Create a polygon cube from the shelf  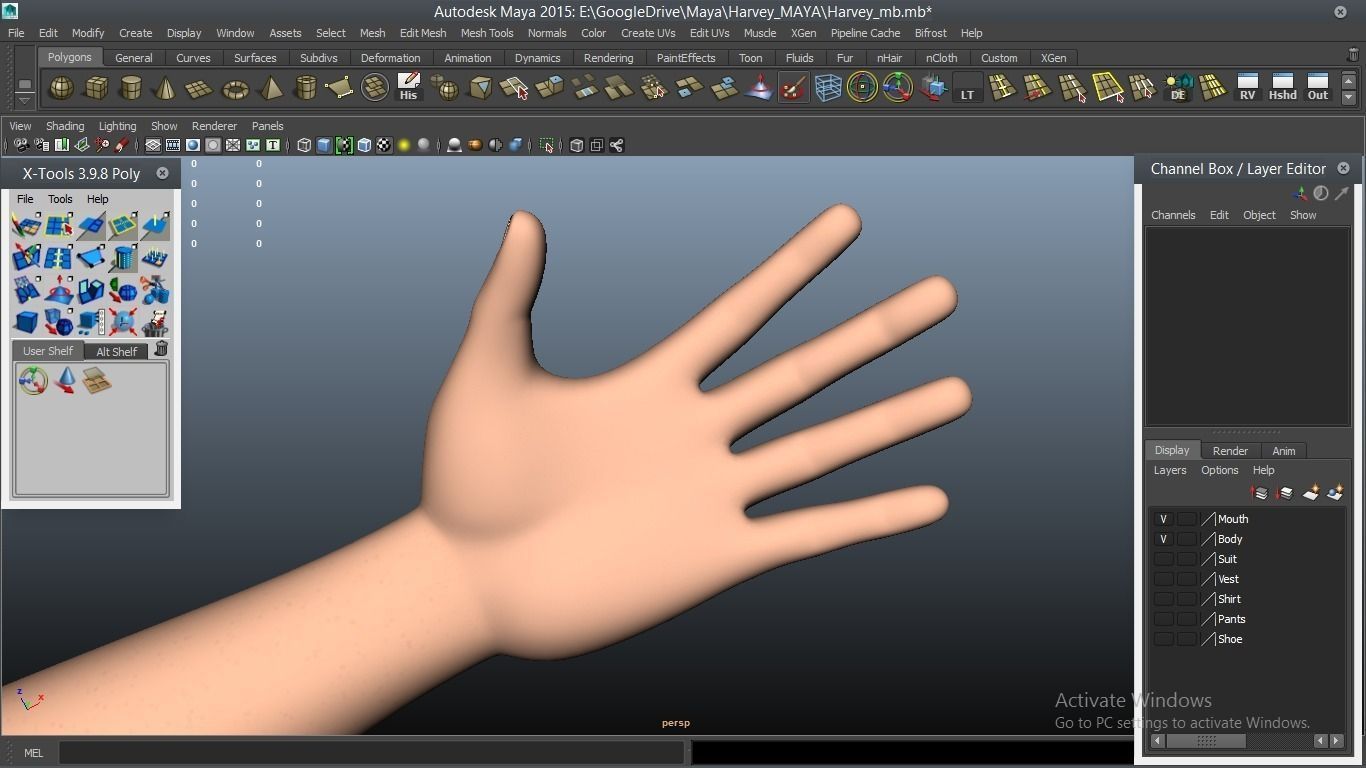[x=96, y=88]
